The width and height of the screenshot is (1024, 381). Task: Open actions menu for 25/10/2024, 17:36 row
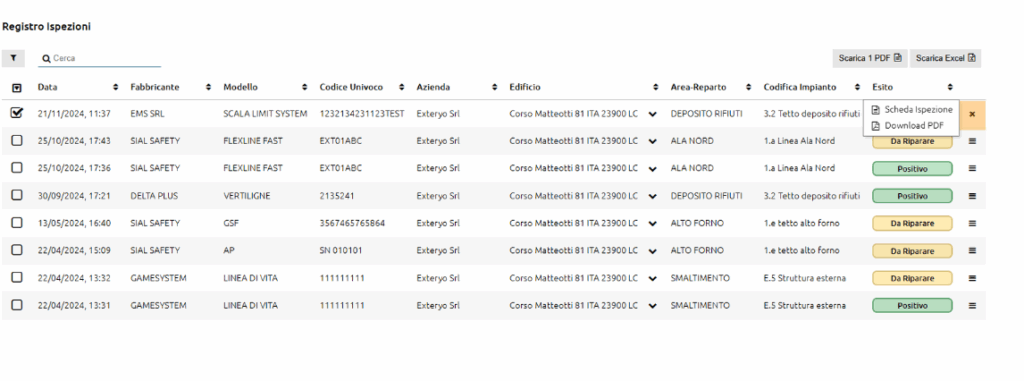pos(972,169)
